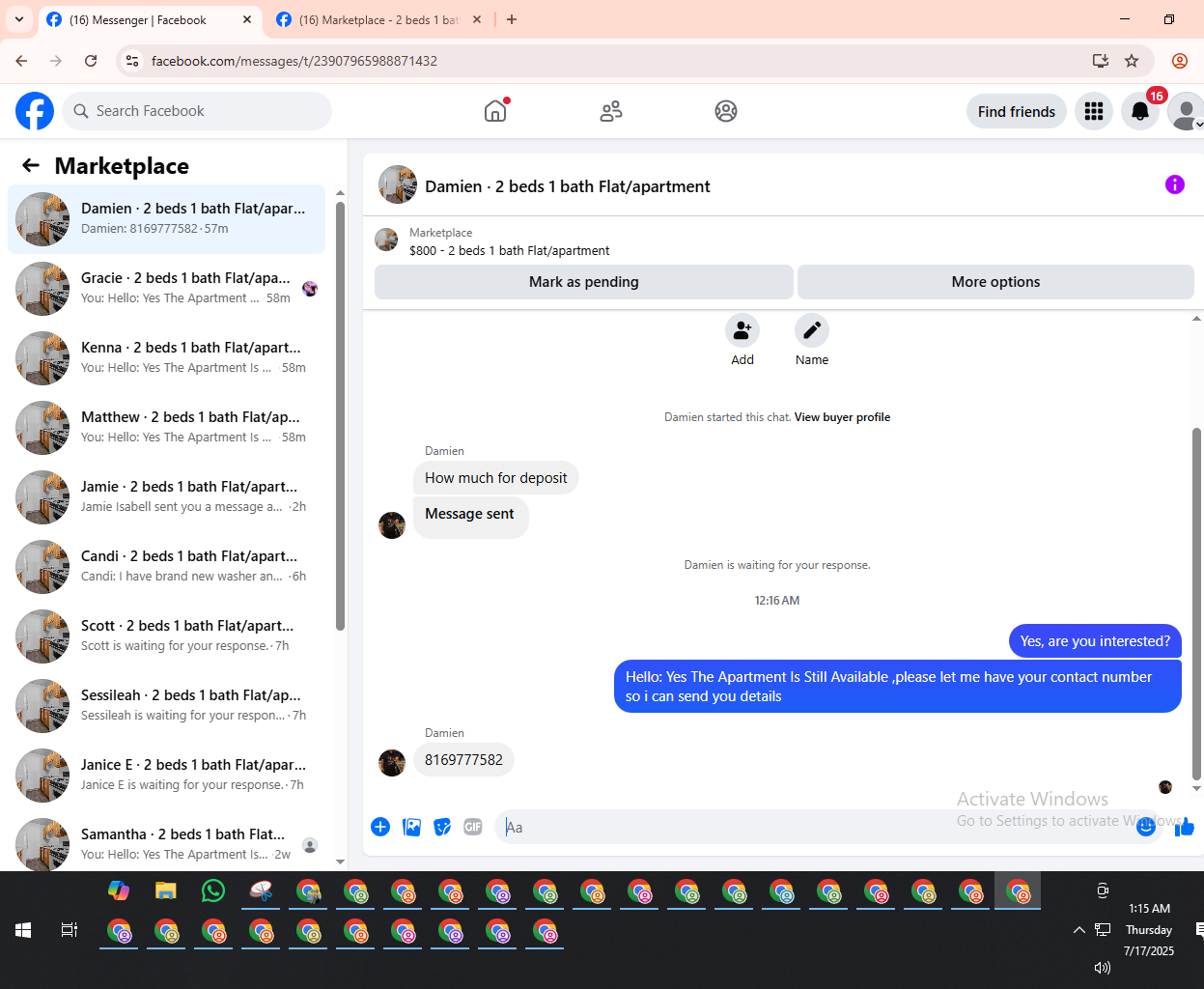1204x989 pixels.
Task: Open the Facebook apps menu grid
Action: 1094,111
